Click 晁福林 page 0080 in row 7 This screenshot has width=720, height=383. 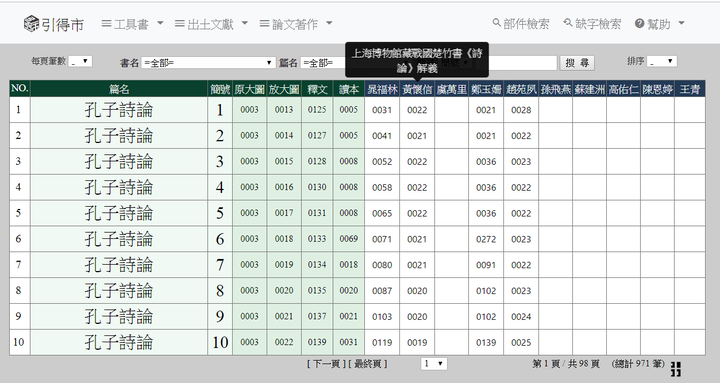tap(382, 265)
